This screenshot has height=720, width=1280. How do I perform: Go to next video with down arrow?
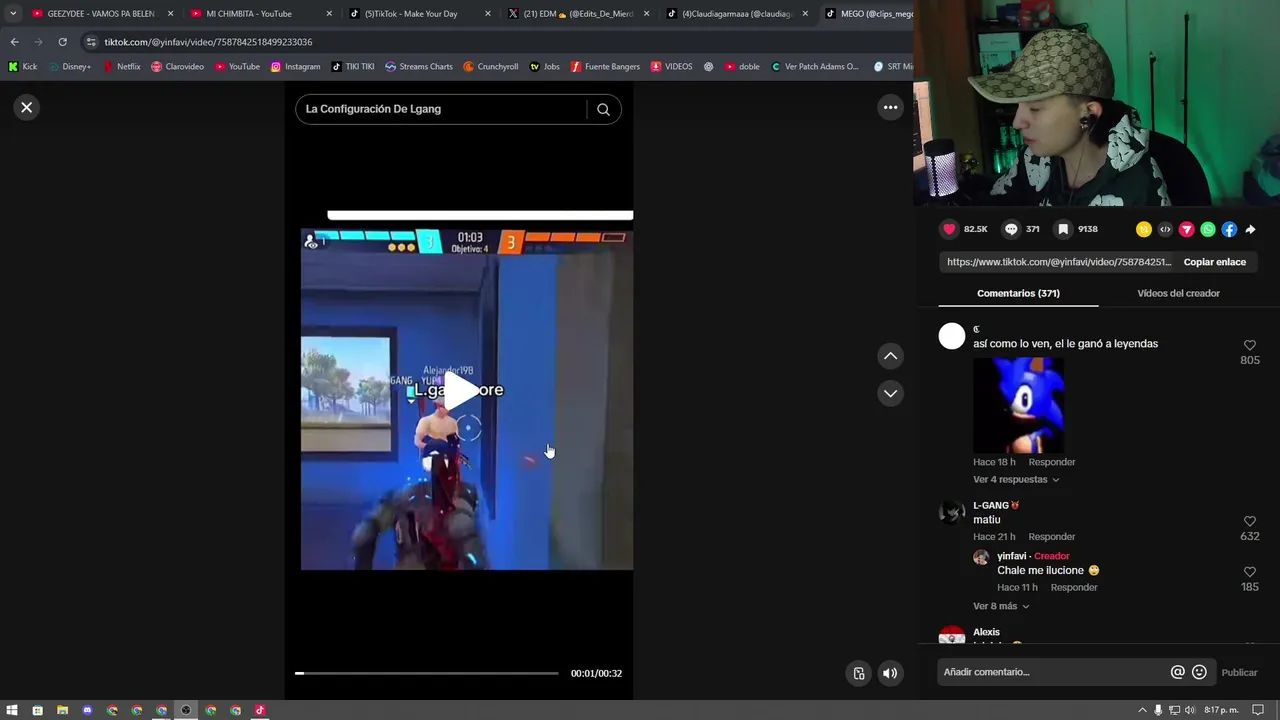point(890,393)
